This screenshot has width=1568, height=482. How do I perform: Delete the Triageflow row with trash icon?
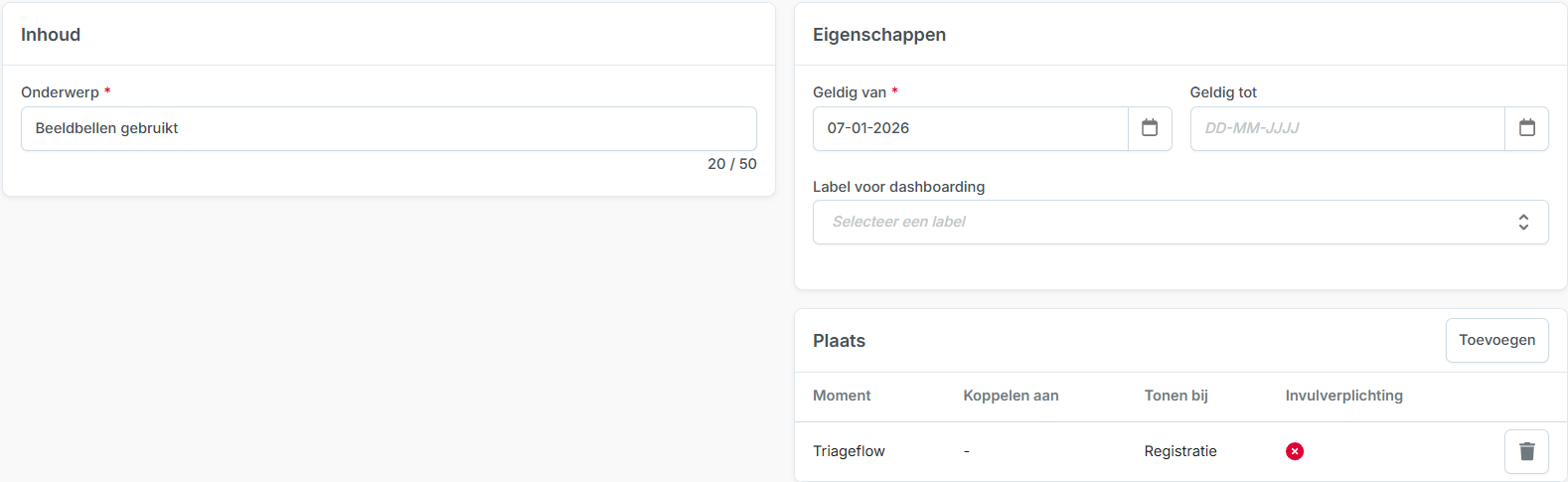coord(1526,451)
